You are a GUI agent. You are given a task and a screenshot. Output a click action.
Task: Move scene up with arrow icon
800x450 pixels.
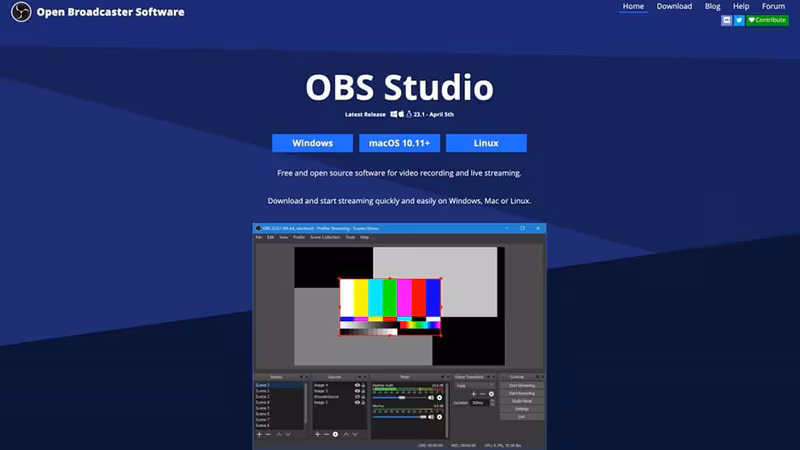coord(279,434)
